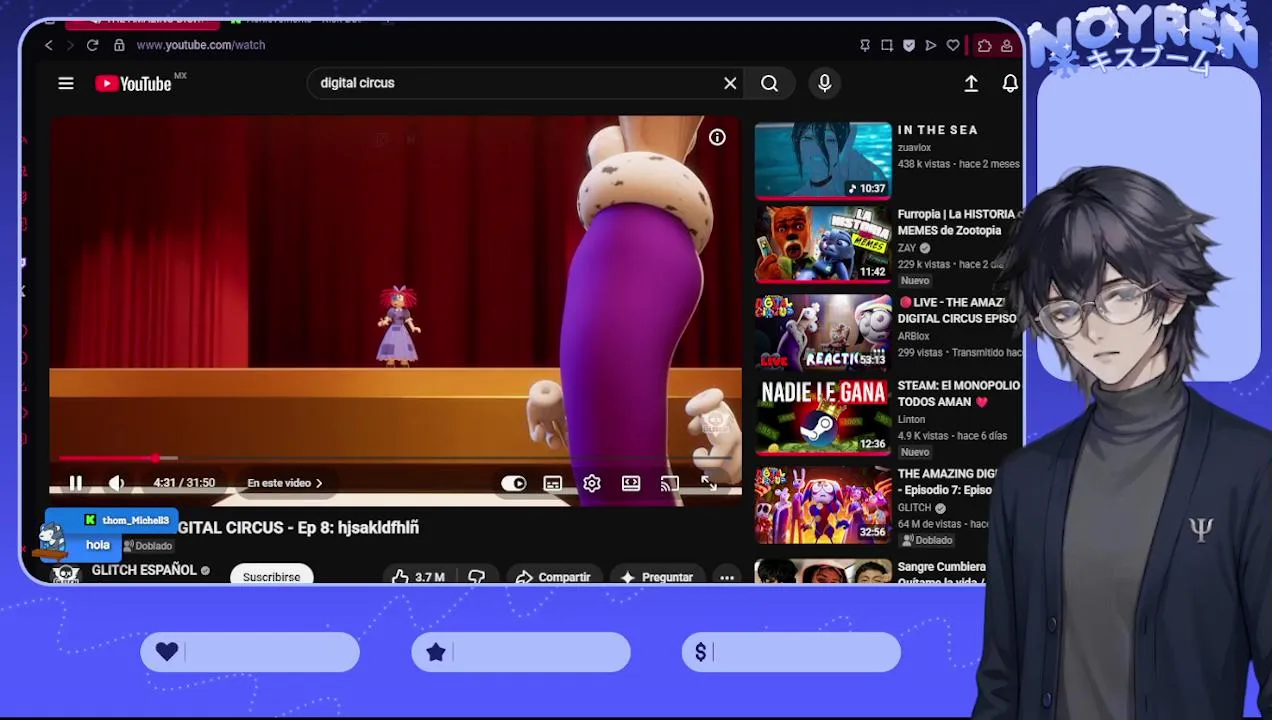This screenshot has height=720, width=1272.
Task: Open the more actions three-dot menu
Action: coord(727,577)
